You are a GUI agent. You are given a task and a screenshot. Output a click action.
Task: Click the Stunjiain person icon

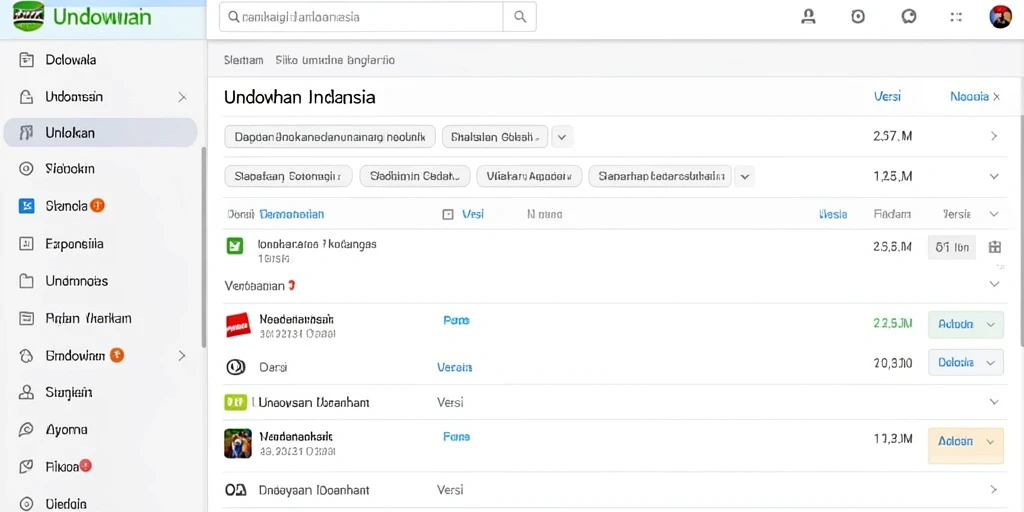tap(26, 392)
